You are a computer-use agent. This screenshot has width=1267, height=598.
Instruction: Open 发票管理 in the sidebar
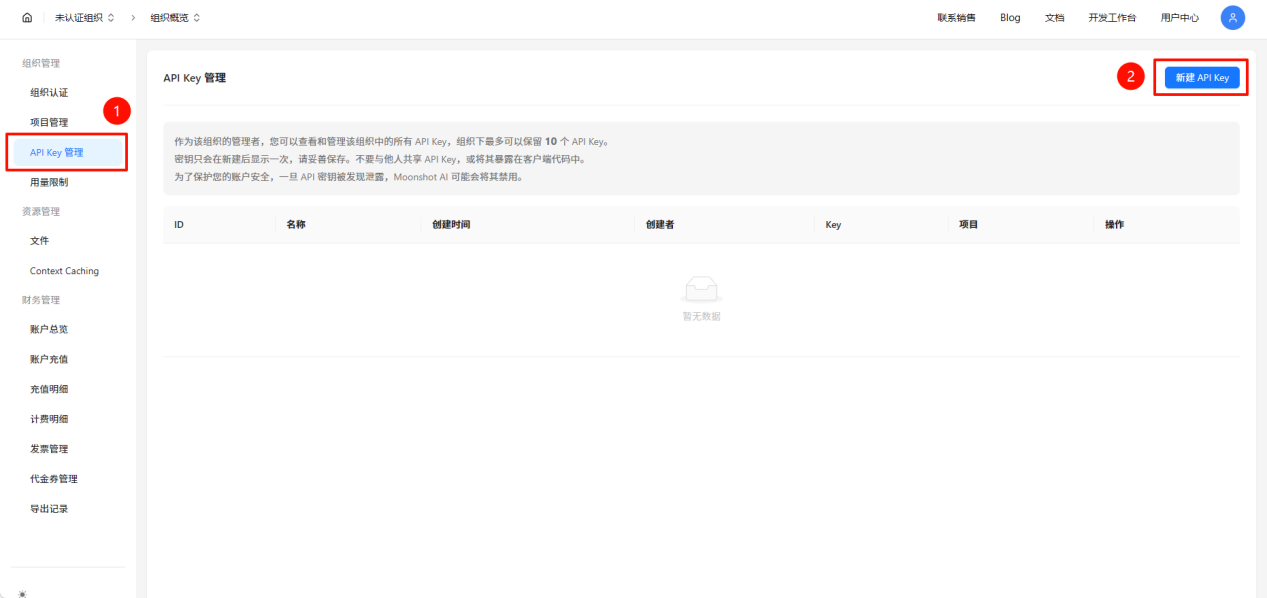(49, 449)
